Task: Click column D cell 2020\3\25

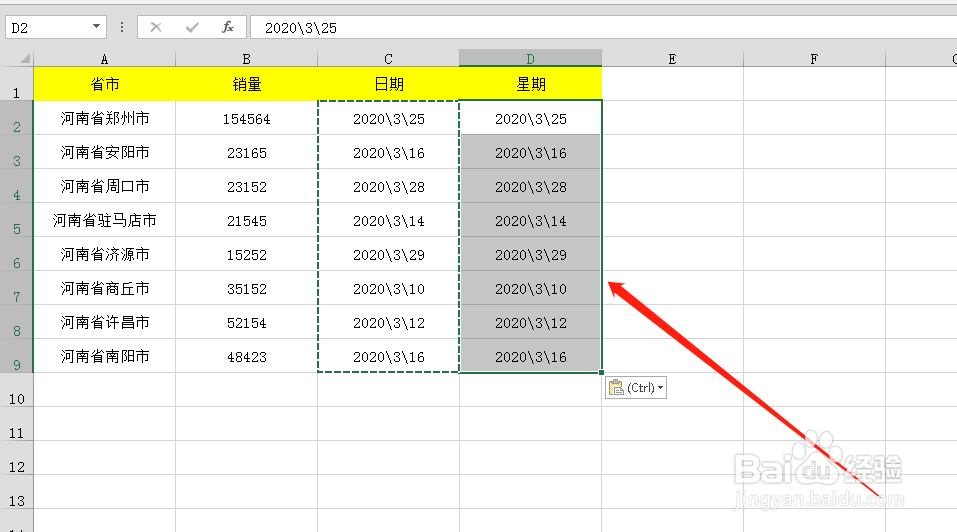Action: click(530, 118)
